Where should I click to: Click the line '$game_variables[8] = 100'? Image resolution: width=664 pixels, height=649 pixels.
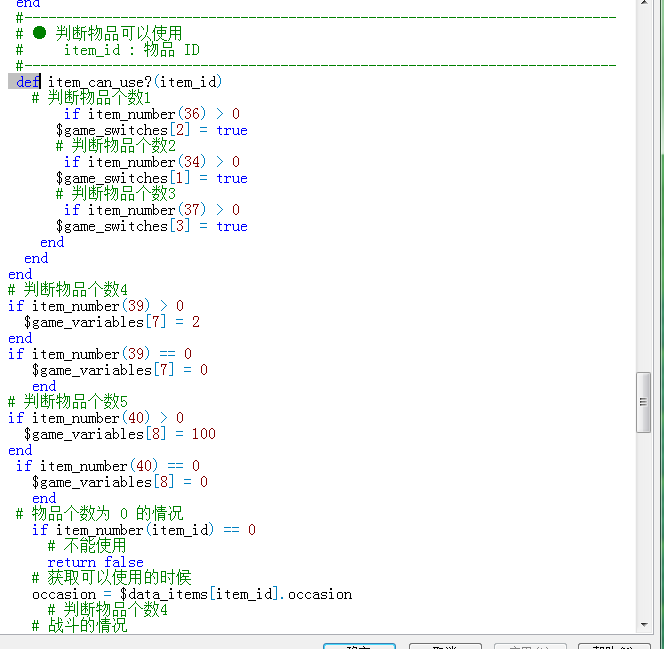(x=120, y=434)
